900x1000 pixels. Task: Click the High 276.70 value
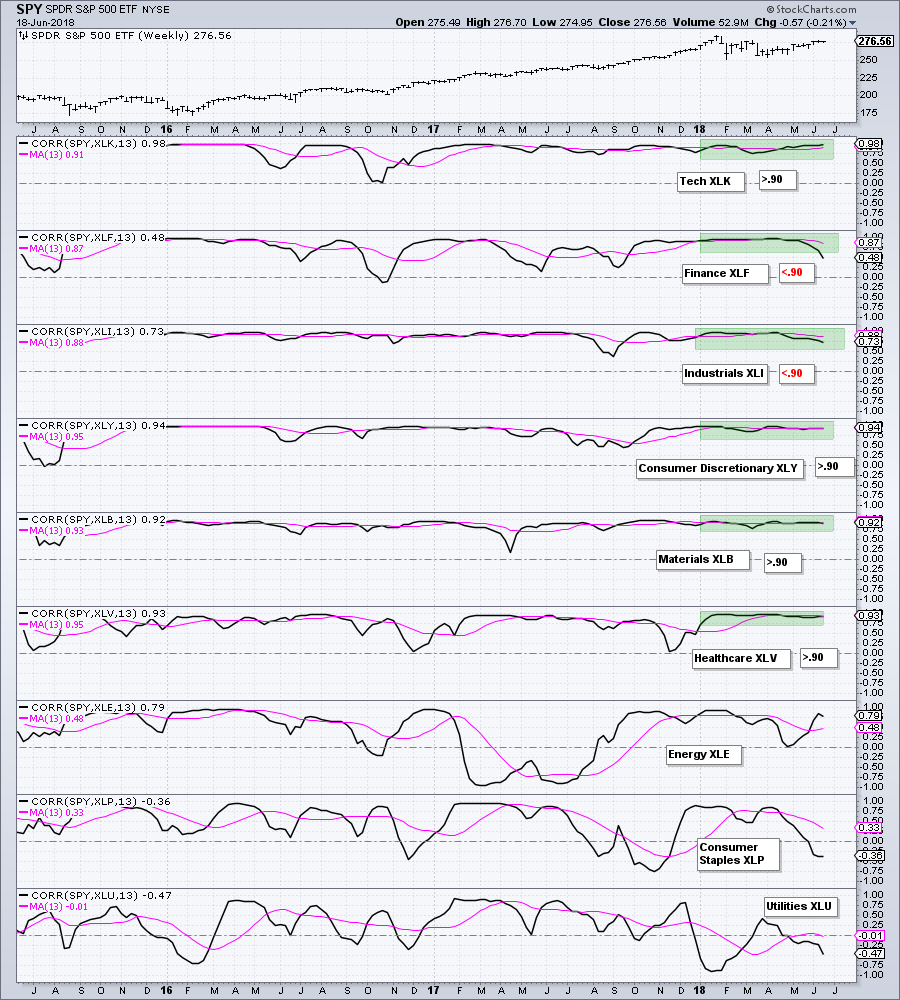click(496, 22)
